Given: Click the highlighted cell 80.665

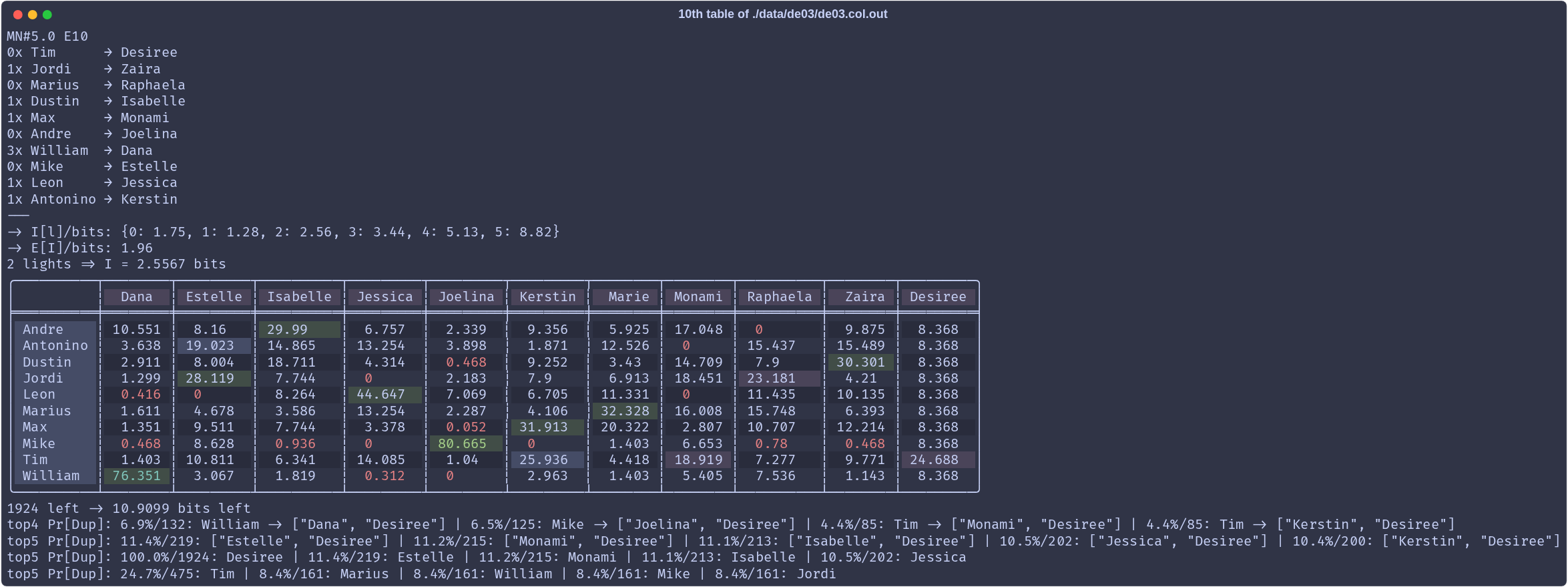Looking at the screenshot, I should pyautogui.click(x=467, y=443).
